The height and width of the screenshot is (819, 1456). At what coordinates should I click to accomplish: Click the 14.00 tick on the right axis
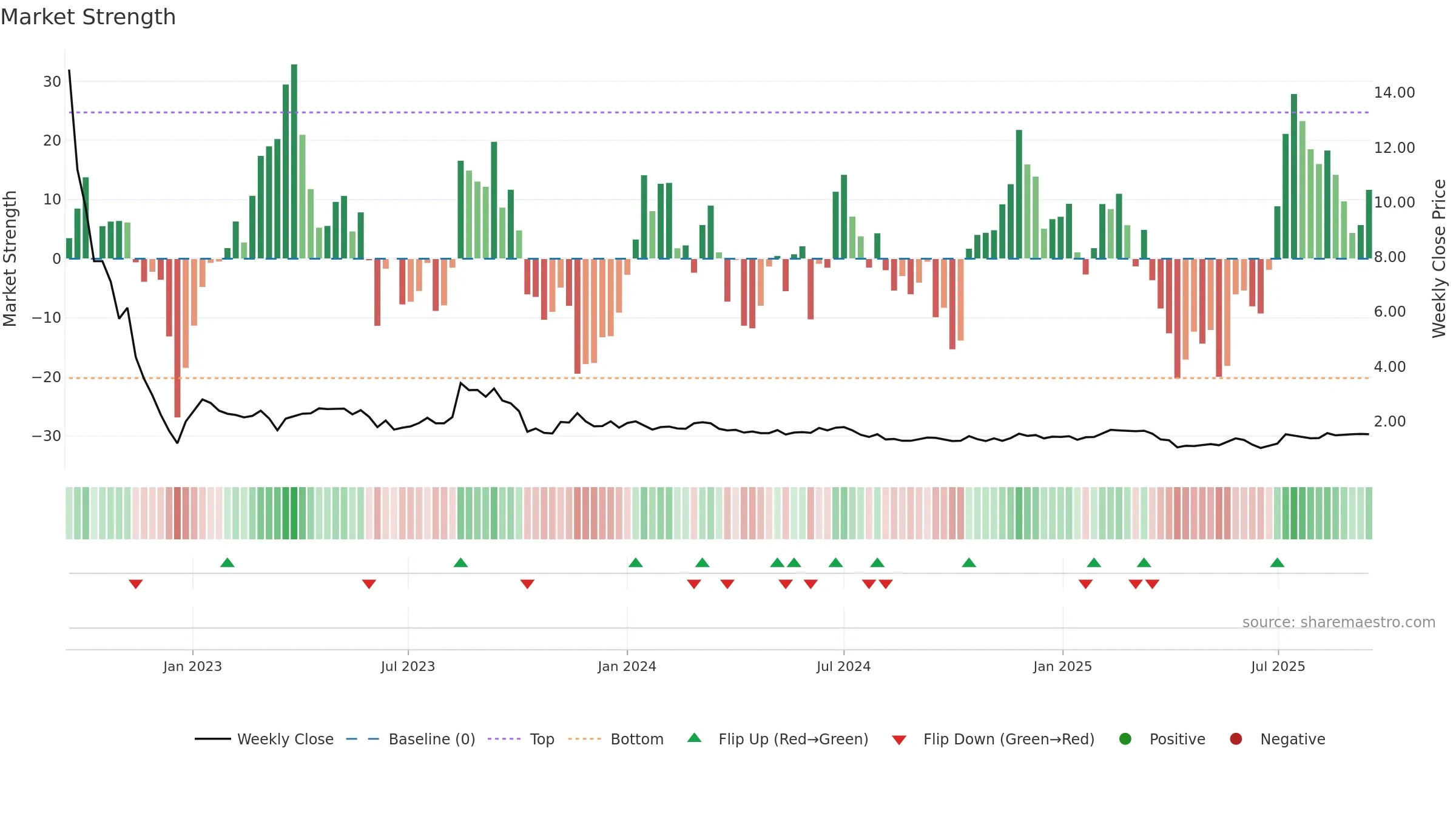pos(1394,93)
